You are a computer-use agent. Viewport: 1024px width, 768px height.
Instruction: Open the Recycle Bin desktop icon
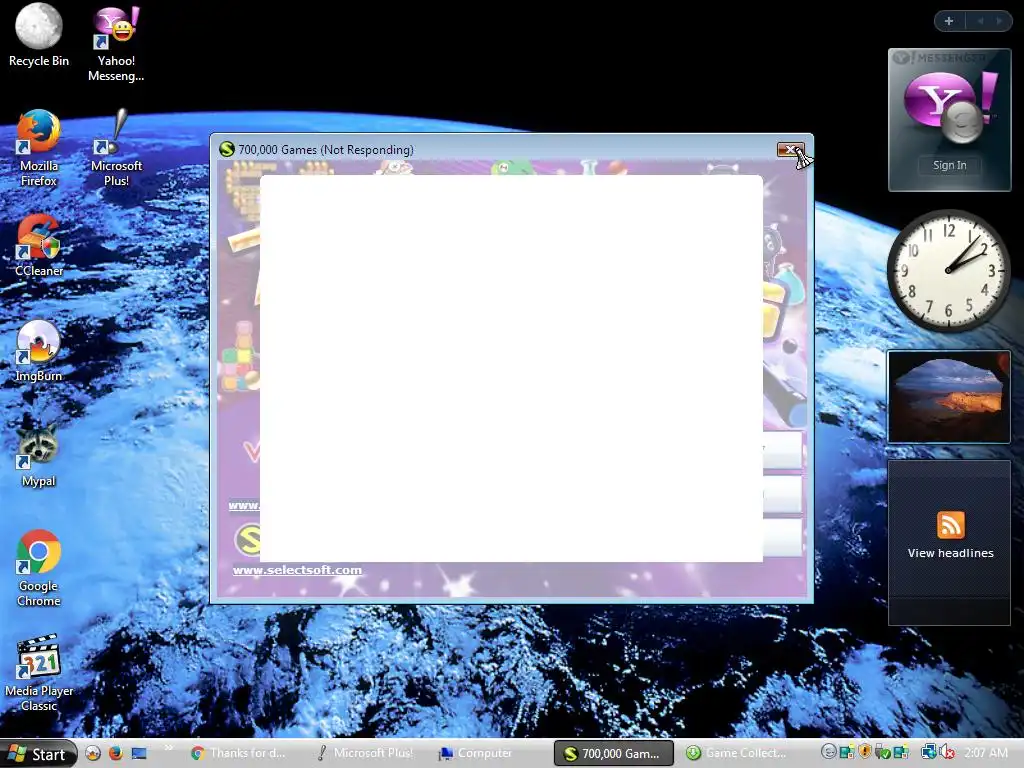point(39,36)
